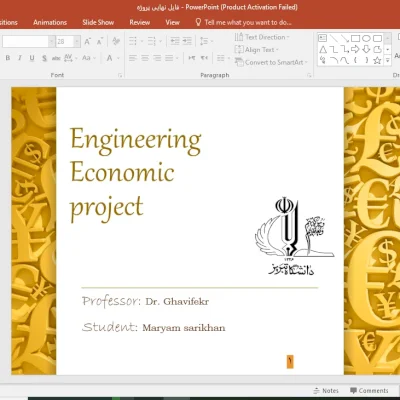
Task: Toggle Italic formatting
Action: coord(20,58)
